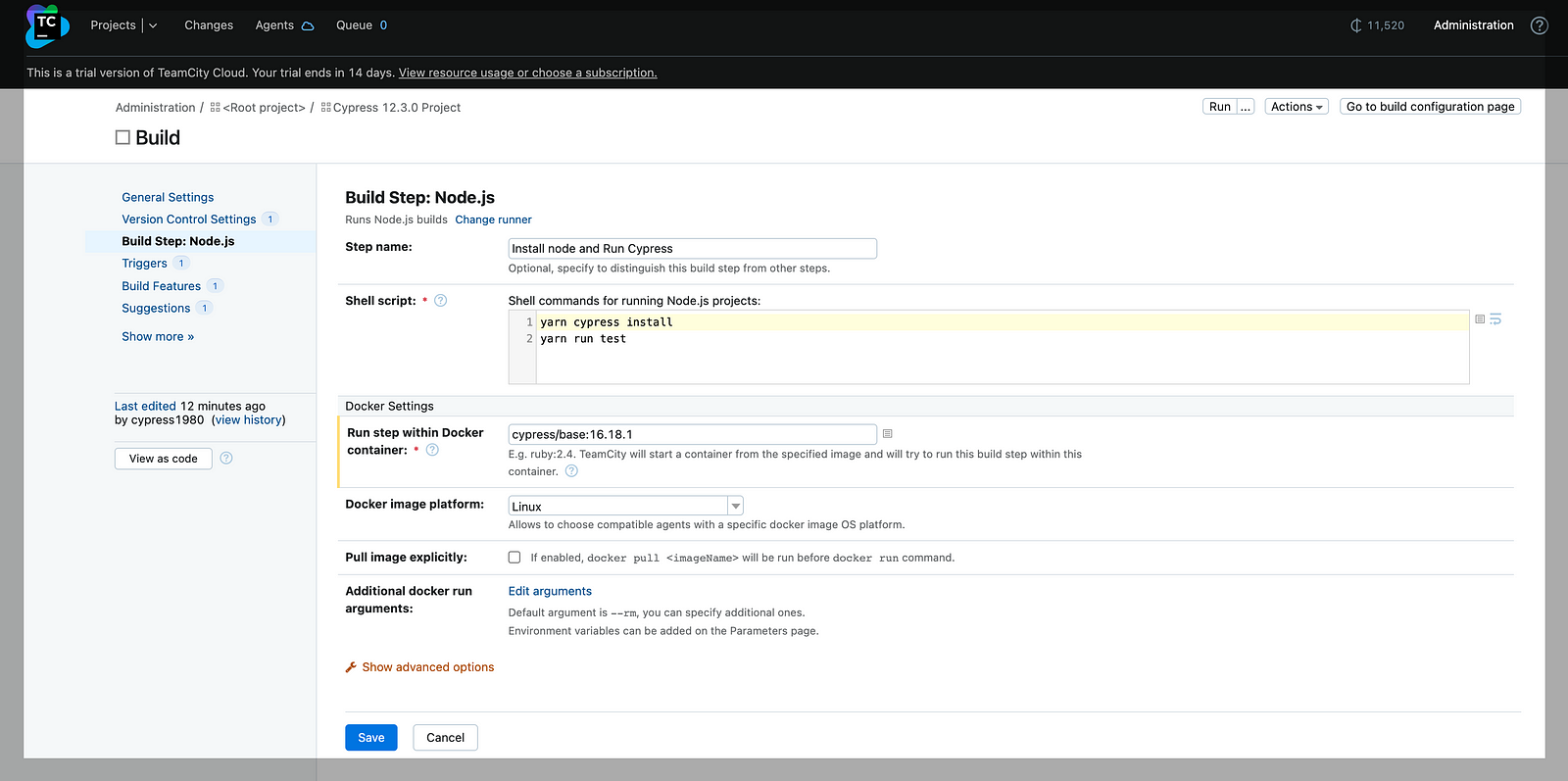Image resolution: width=1568 pixels, height=781 pixels.
Task: Click the View as code button
Action: (x=164, y=459)
